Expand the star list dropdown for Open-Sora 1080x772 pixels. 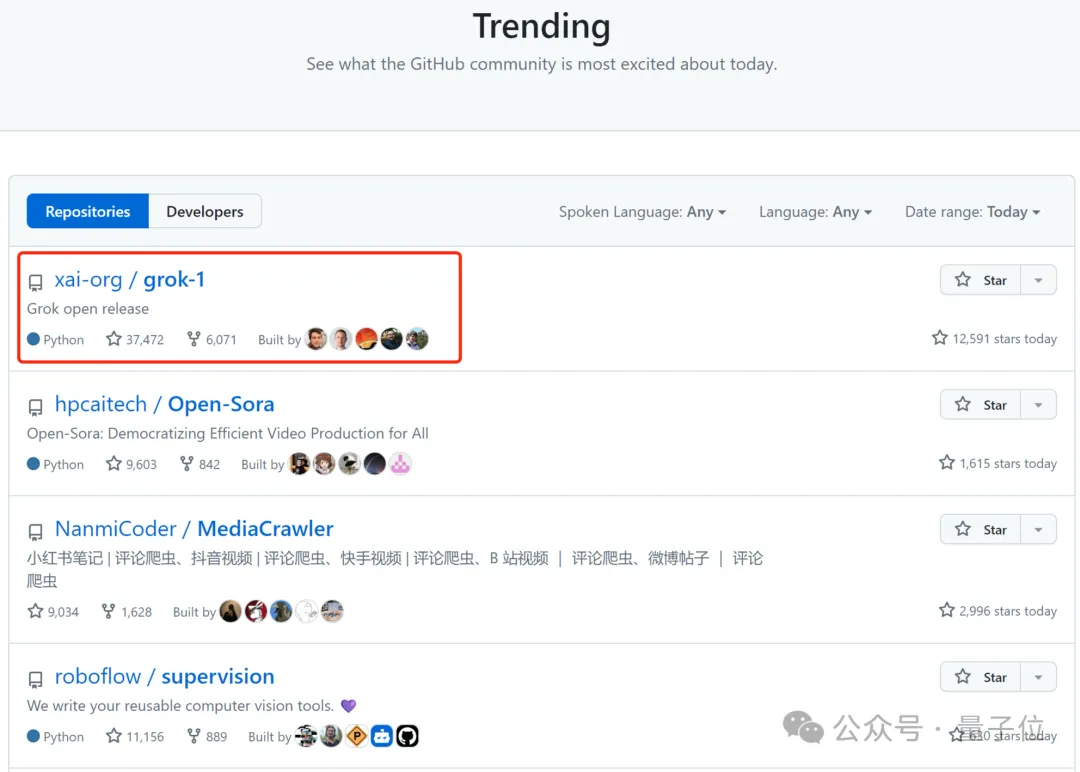1038,405
